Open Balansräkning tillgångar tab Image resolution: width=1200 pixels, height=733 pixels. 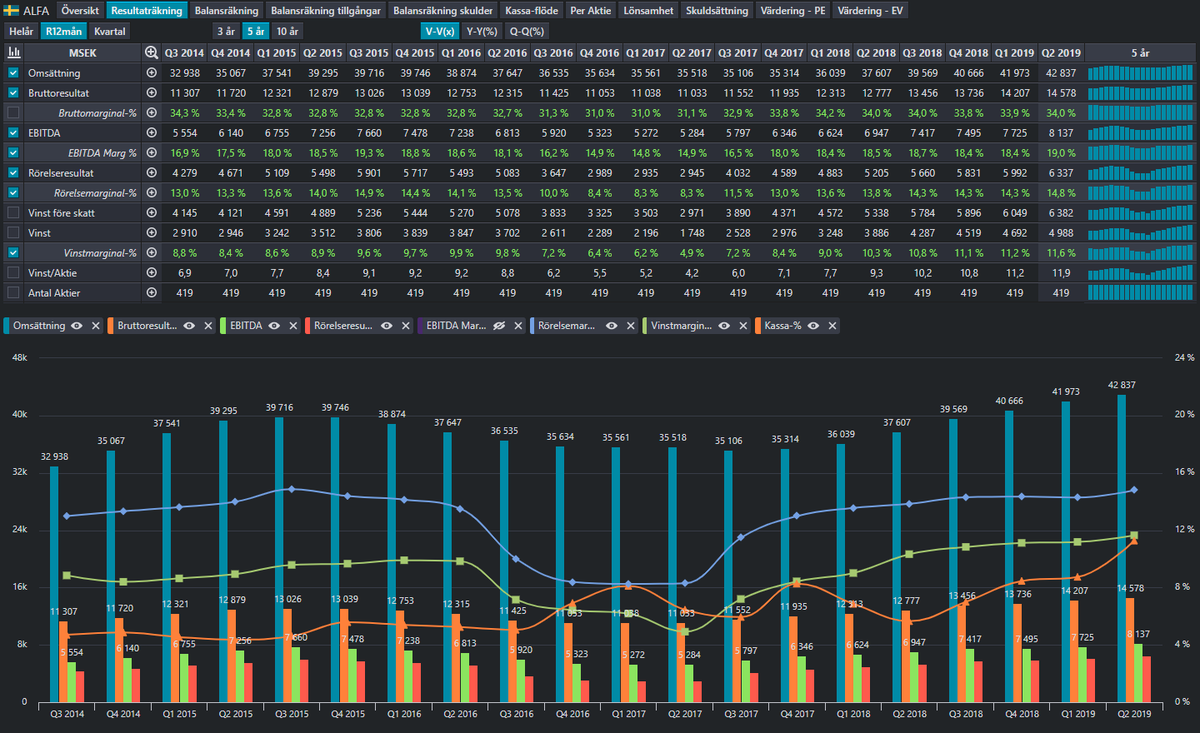tap(325, 11)
